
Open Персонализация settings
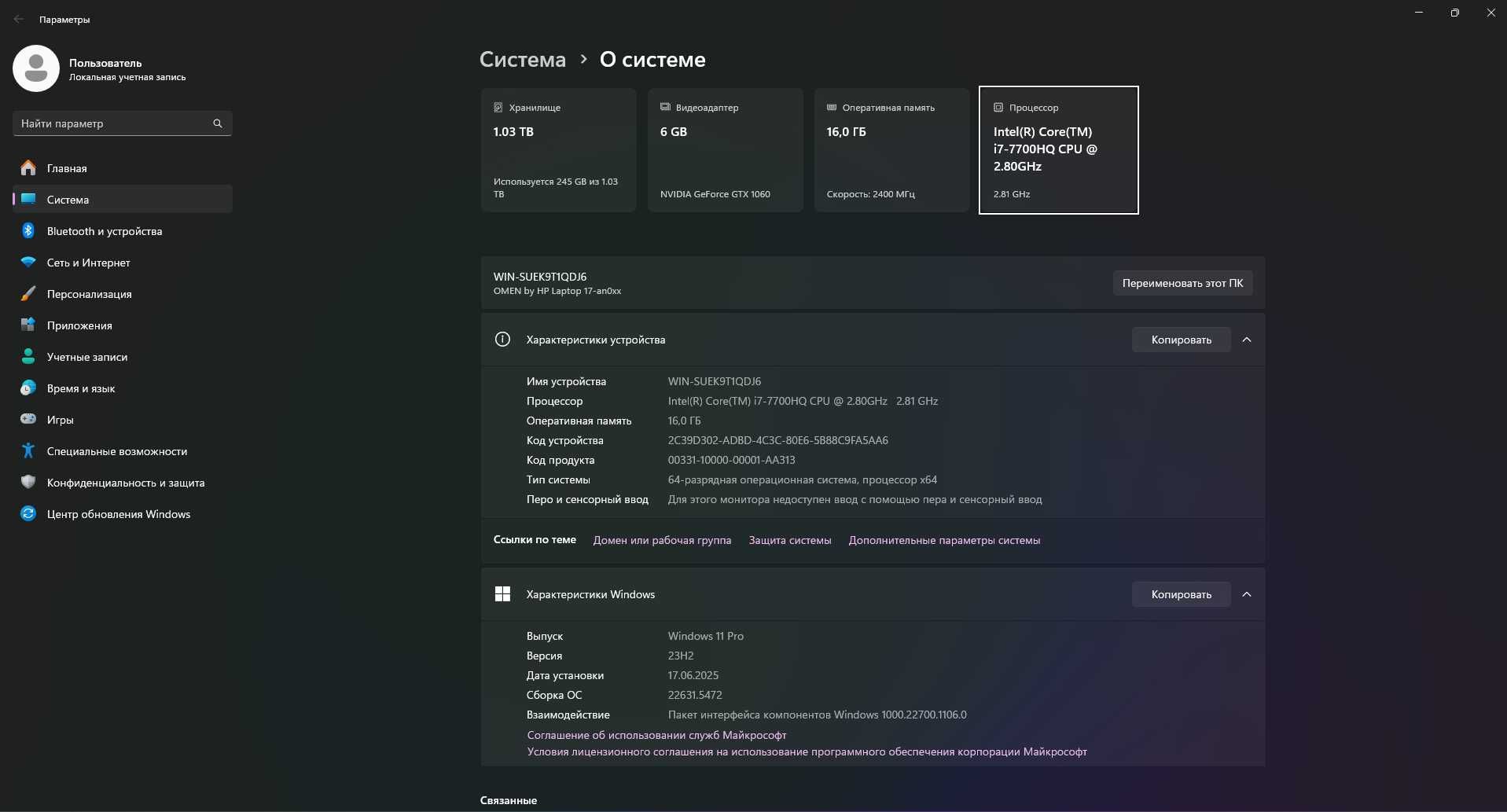point(123,293)
